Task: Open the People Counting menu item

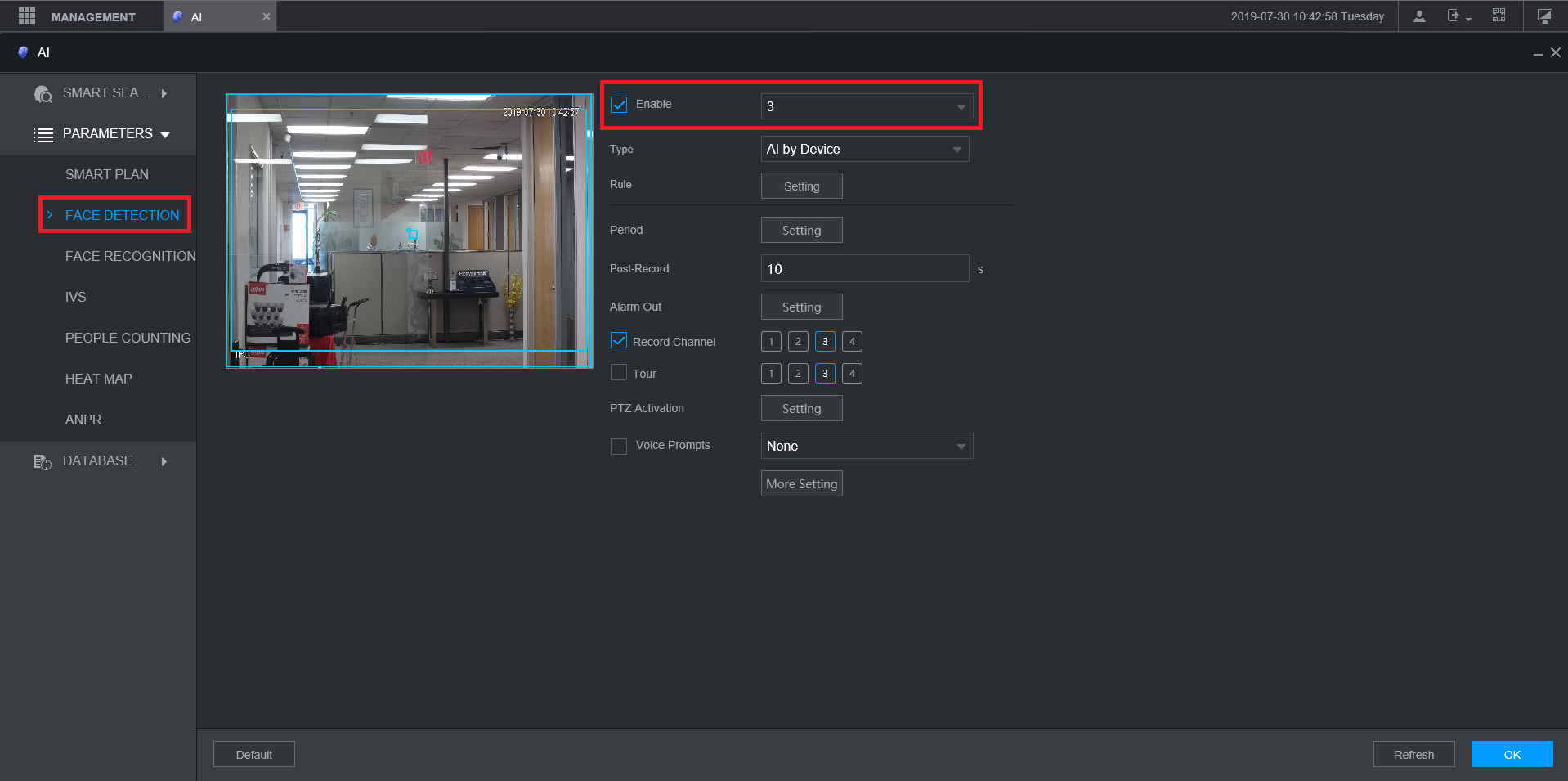Action: click(x=128, y=338)
